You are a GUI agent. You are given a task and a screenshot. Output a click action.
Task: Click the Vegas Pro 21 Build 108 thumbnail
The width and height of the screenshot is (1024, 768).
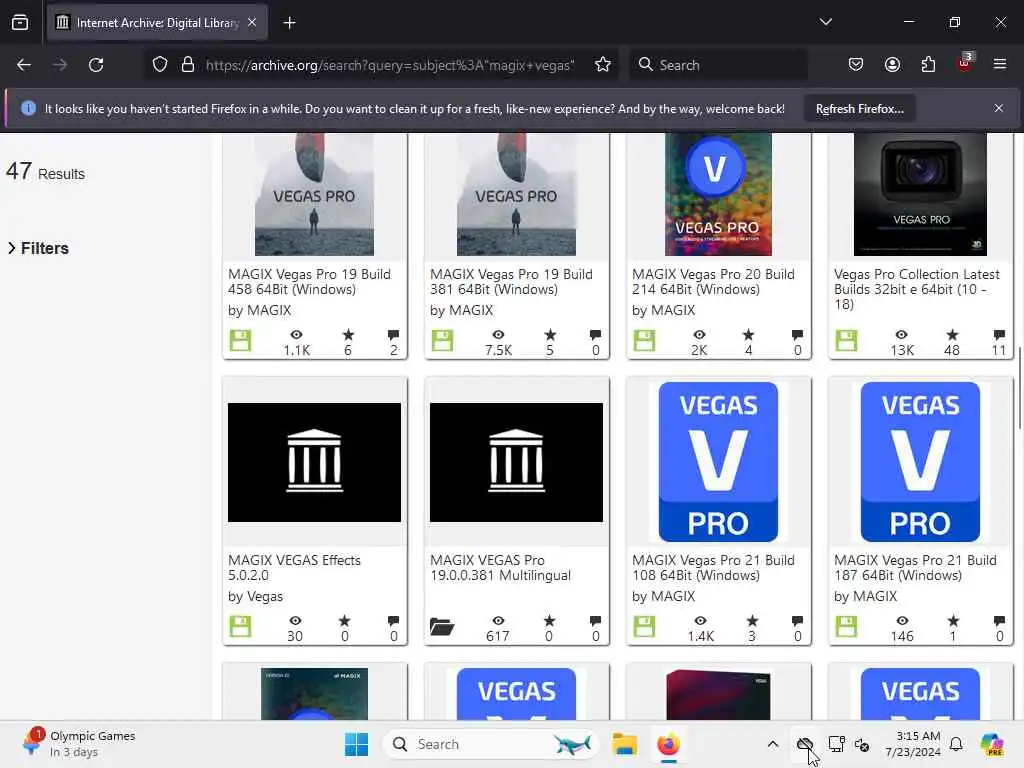[718, 462]
